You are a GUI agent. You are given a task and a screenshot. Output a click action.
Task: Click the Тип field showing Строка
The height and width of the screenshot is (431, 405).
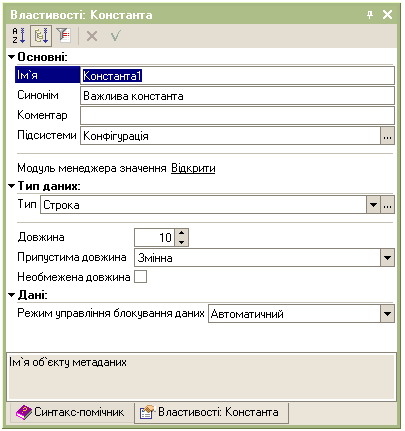pyautogui.click(x=203, y=205)
